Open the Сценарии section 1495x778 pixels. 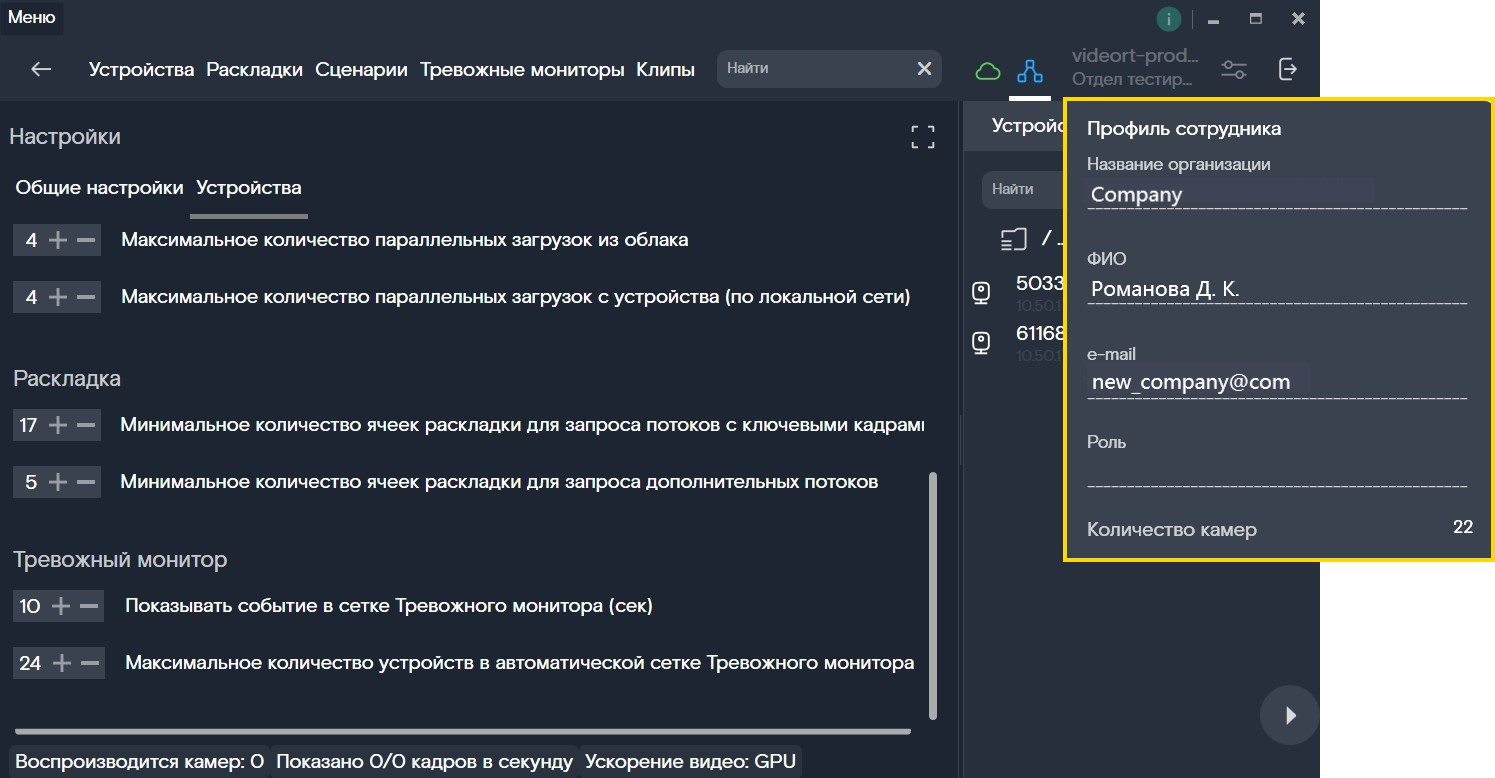coord(361,70)
